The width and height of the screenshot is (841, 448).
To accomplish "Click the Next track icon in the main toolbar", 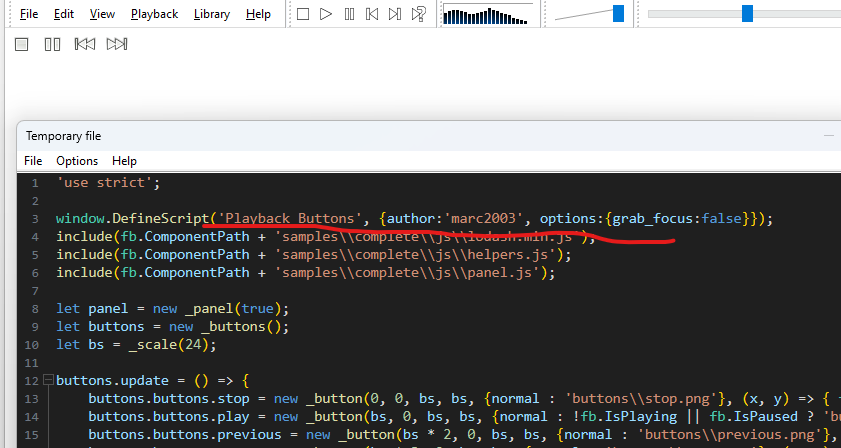I will pyautogui.click(x=395, y=14).
